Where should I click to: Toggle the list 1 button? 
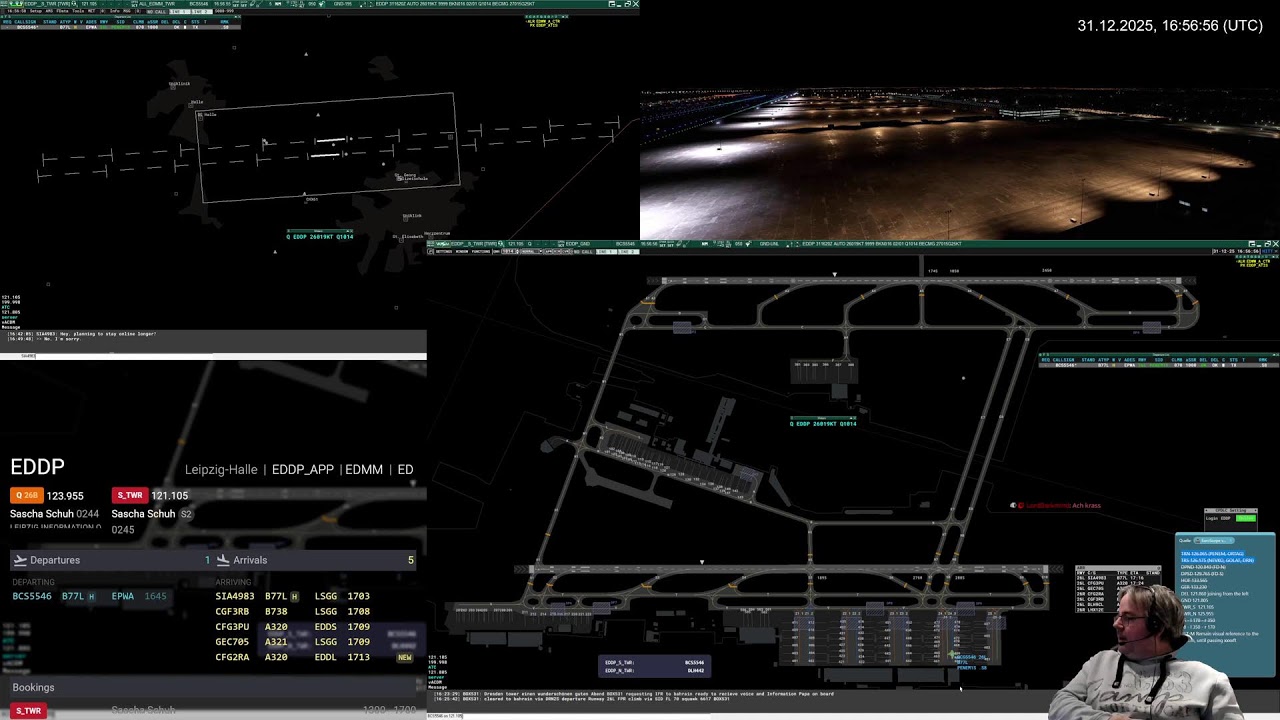coord(179,12)
